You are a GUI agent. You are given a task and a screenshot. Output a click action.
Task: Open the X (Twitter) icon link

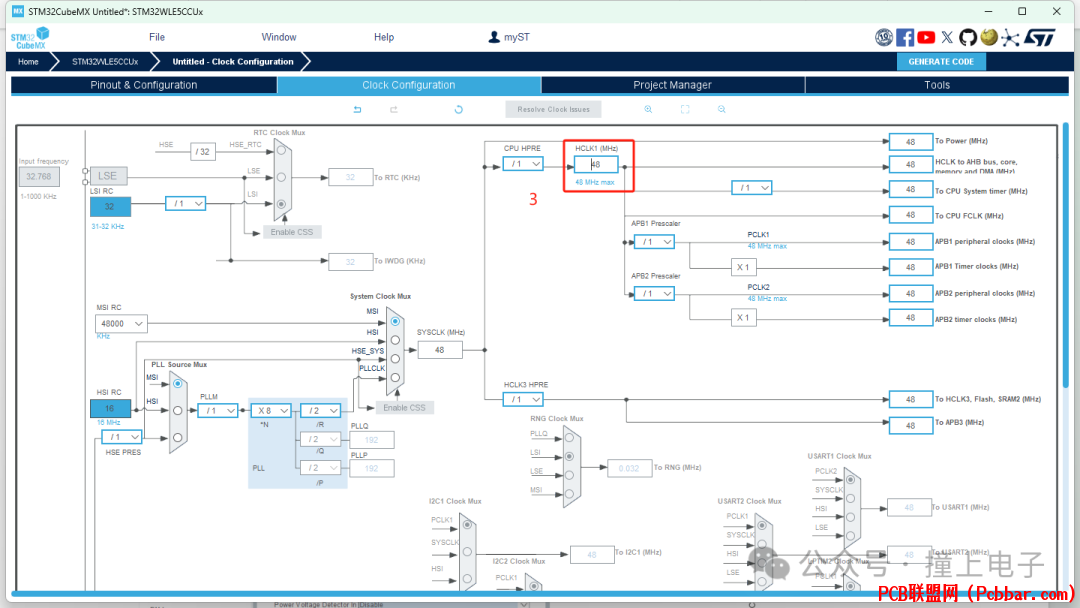[x=947, y=37]
